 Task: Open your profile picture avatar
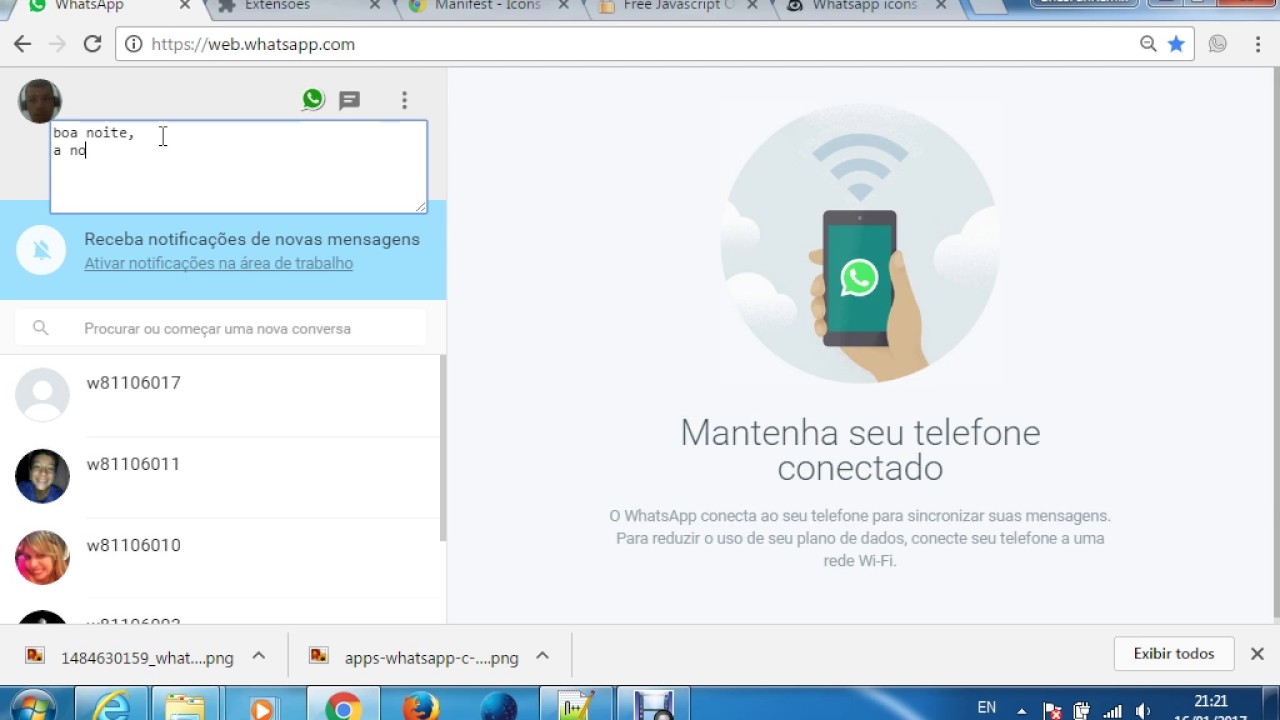(x=40, y=100)
